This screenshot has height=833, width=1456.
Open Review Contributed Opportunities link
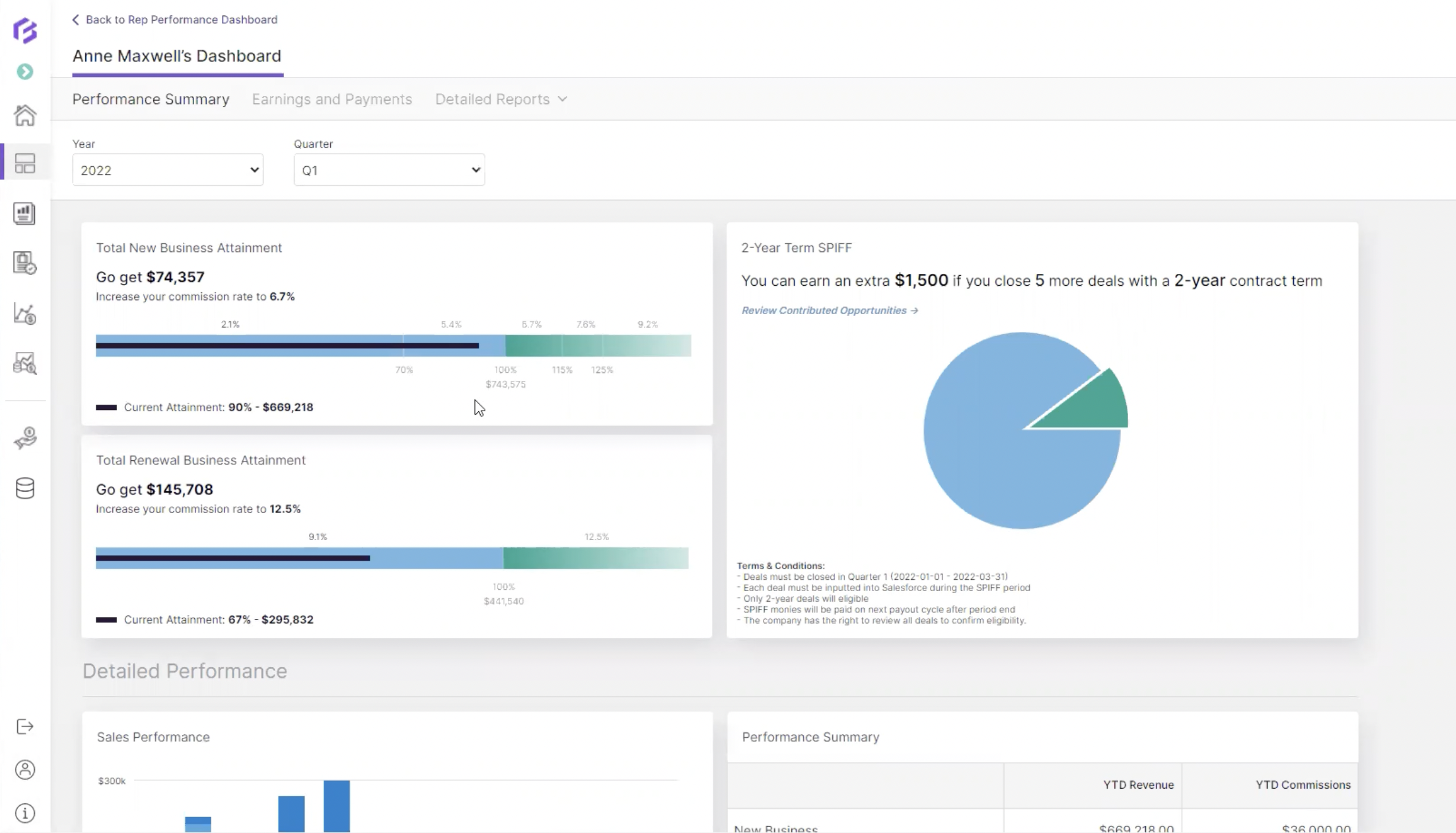point(829,310)
